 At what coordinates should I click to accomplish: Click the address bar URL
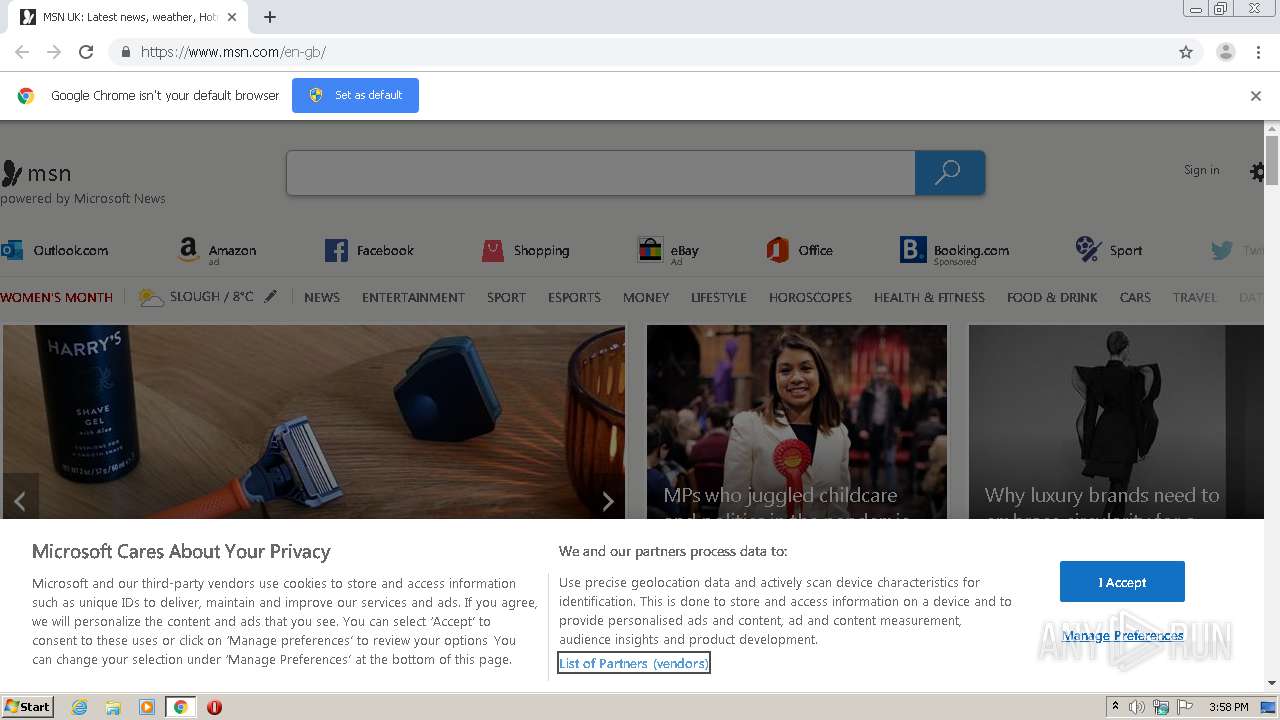[233, 52]
